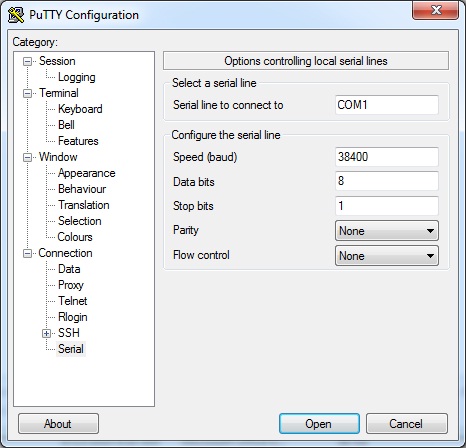Click the Serial line COM1 field

[387, 105]
